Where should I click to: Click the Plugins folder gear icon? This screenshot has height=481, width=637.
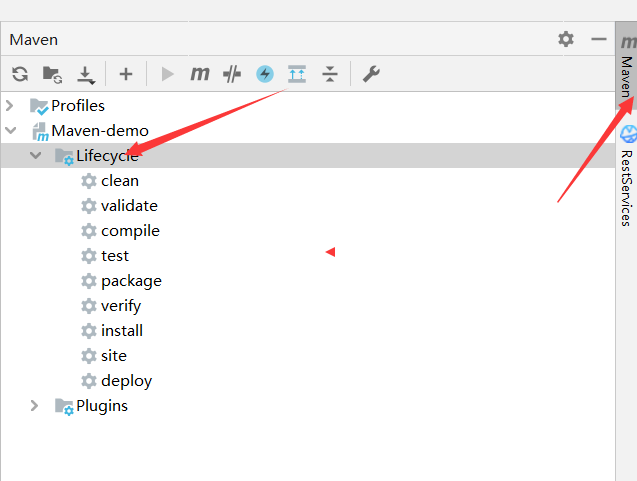click(64, 407)
